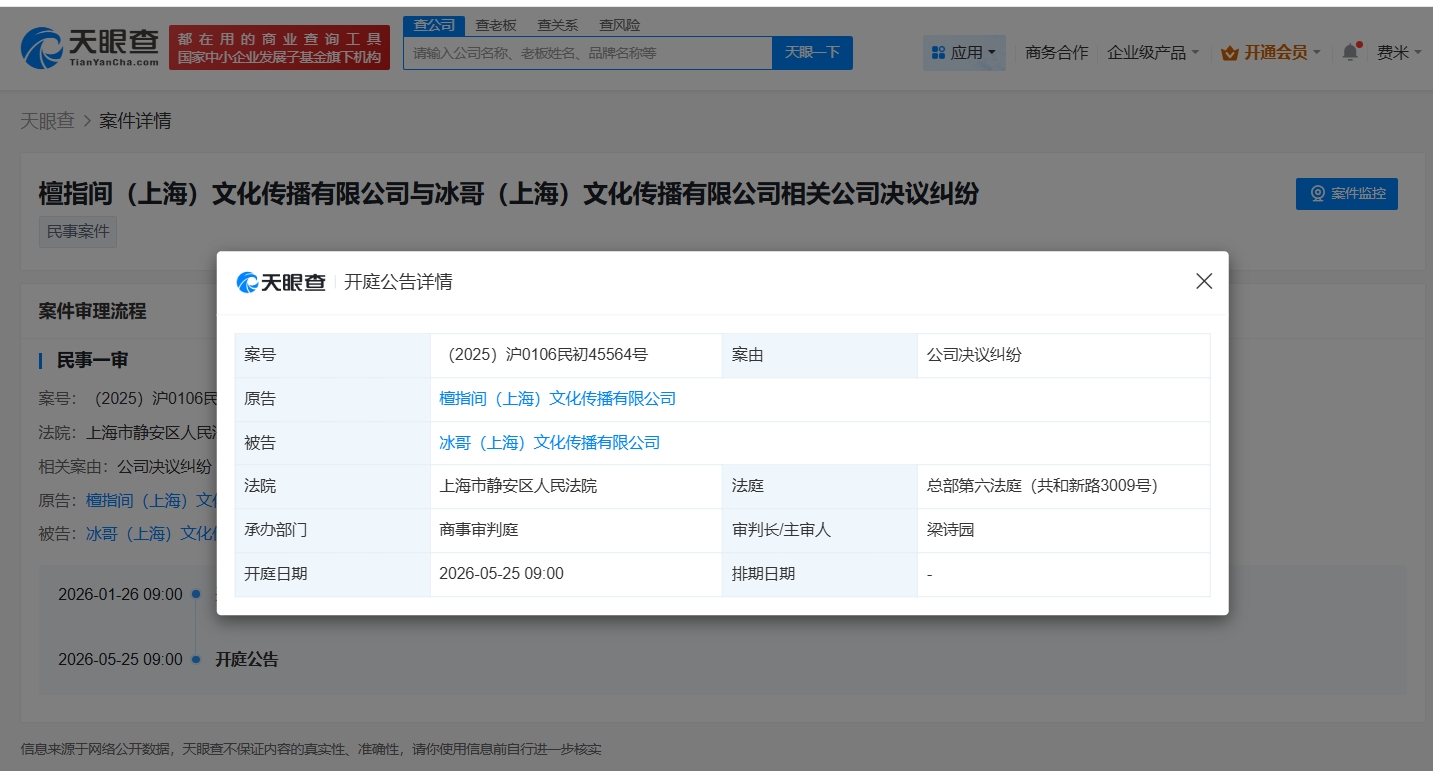Click the 商事审判庭 cell
This screenshot has width=1433, height=771.
coord(479,531)
